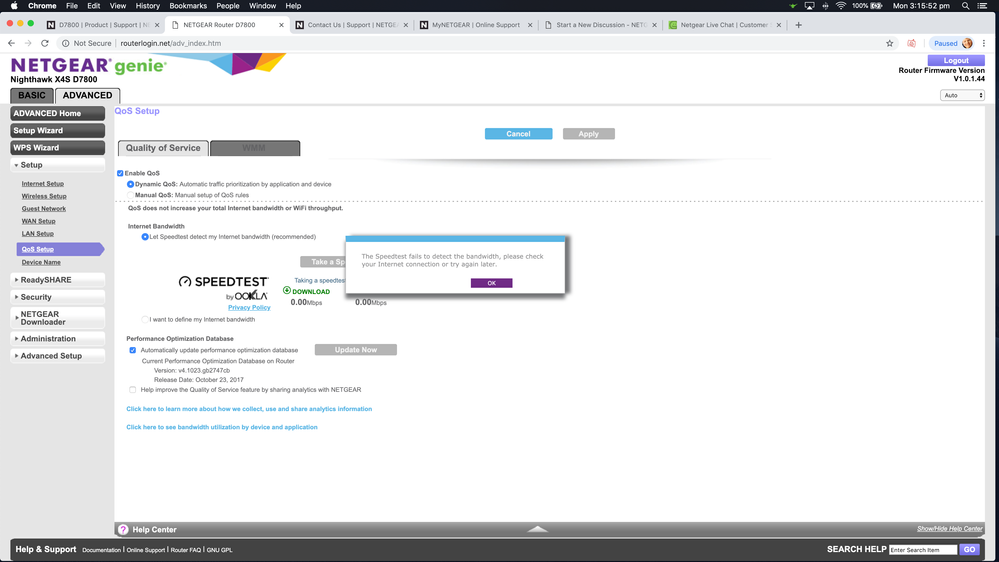Open the Chrome File menu
The height and width of the screenshot is (562, 999).
[x=72, y=6]
